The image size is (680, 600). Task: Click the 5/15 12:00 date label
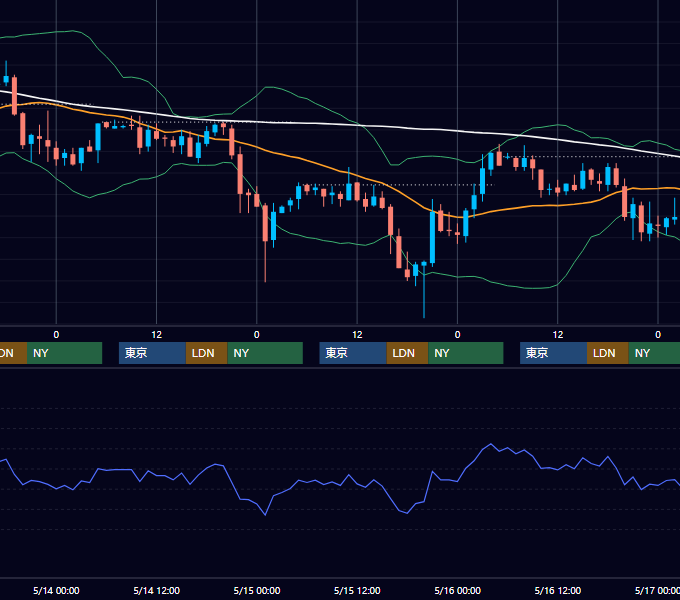coord(357,590)
